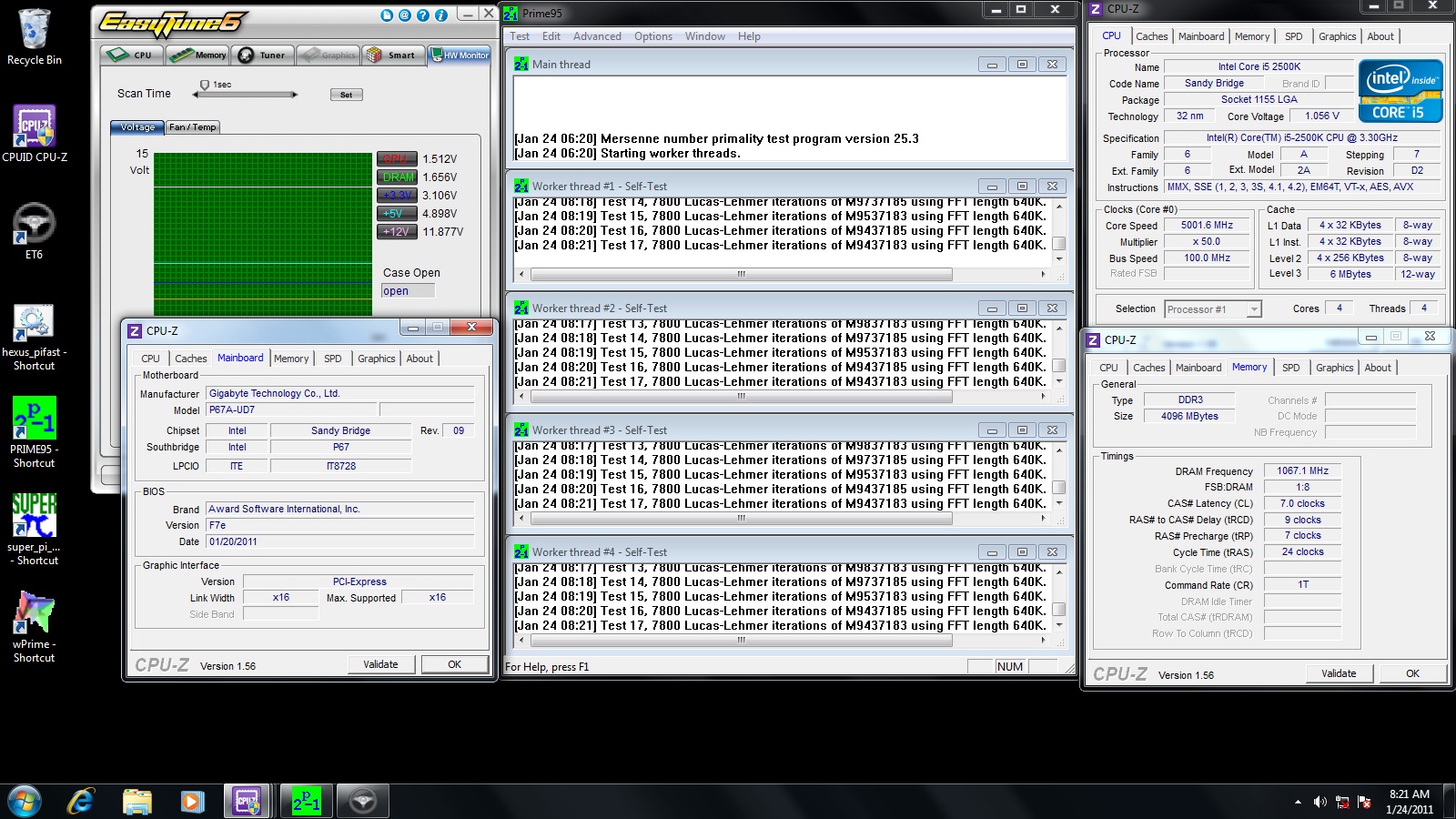
Task: Click the Case Open status field
Action: tap(408, 291)
